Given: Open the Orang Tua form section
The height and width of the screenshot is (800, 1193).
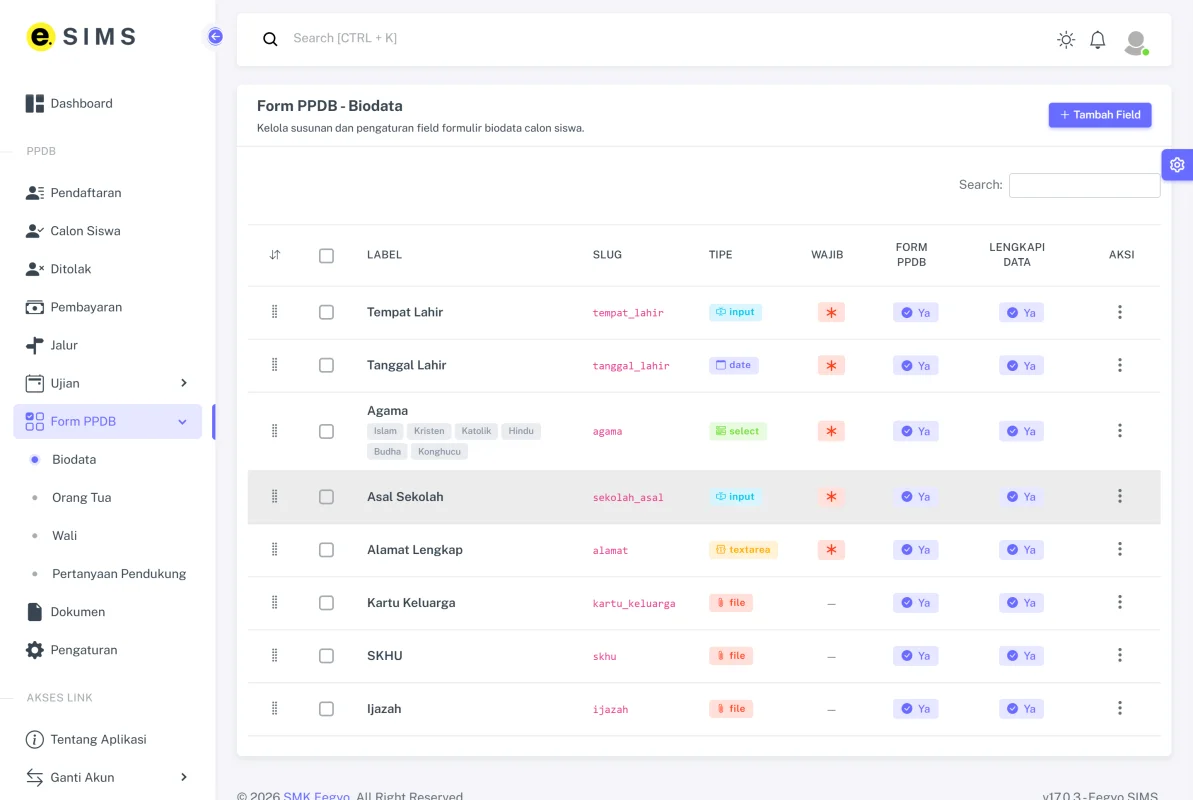Looking at the screenshot, I should [x=107, y=498].
